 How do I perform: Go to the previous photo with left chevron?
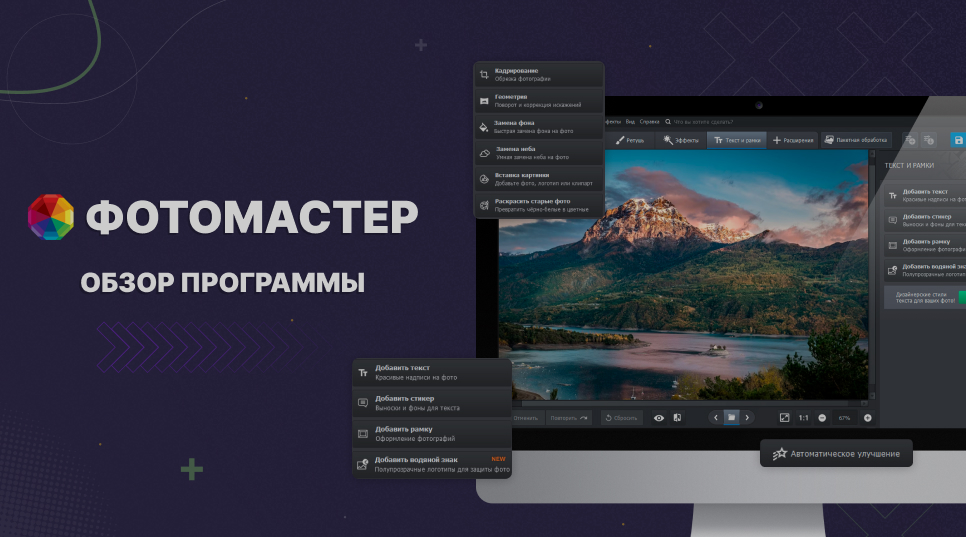(x=716, y=417)
